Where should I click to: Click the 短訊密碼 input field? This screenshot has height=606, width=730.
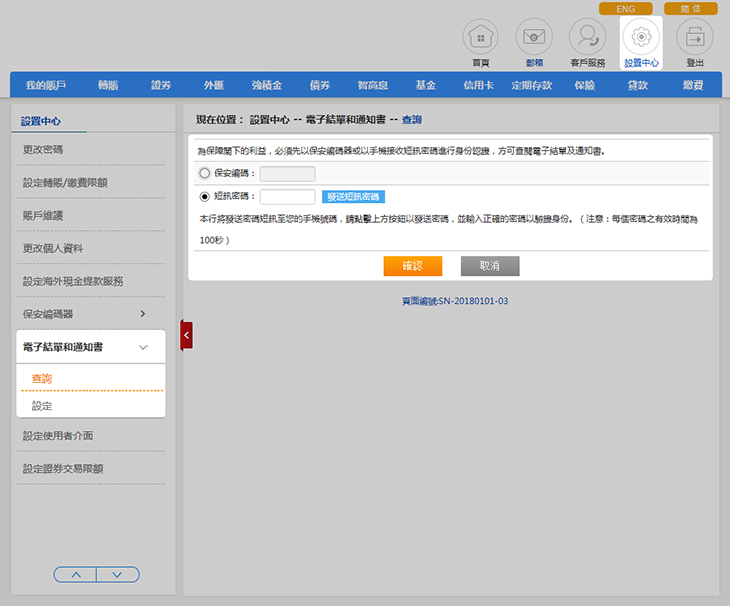pyautogui.click(x=287, y=197)
